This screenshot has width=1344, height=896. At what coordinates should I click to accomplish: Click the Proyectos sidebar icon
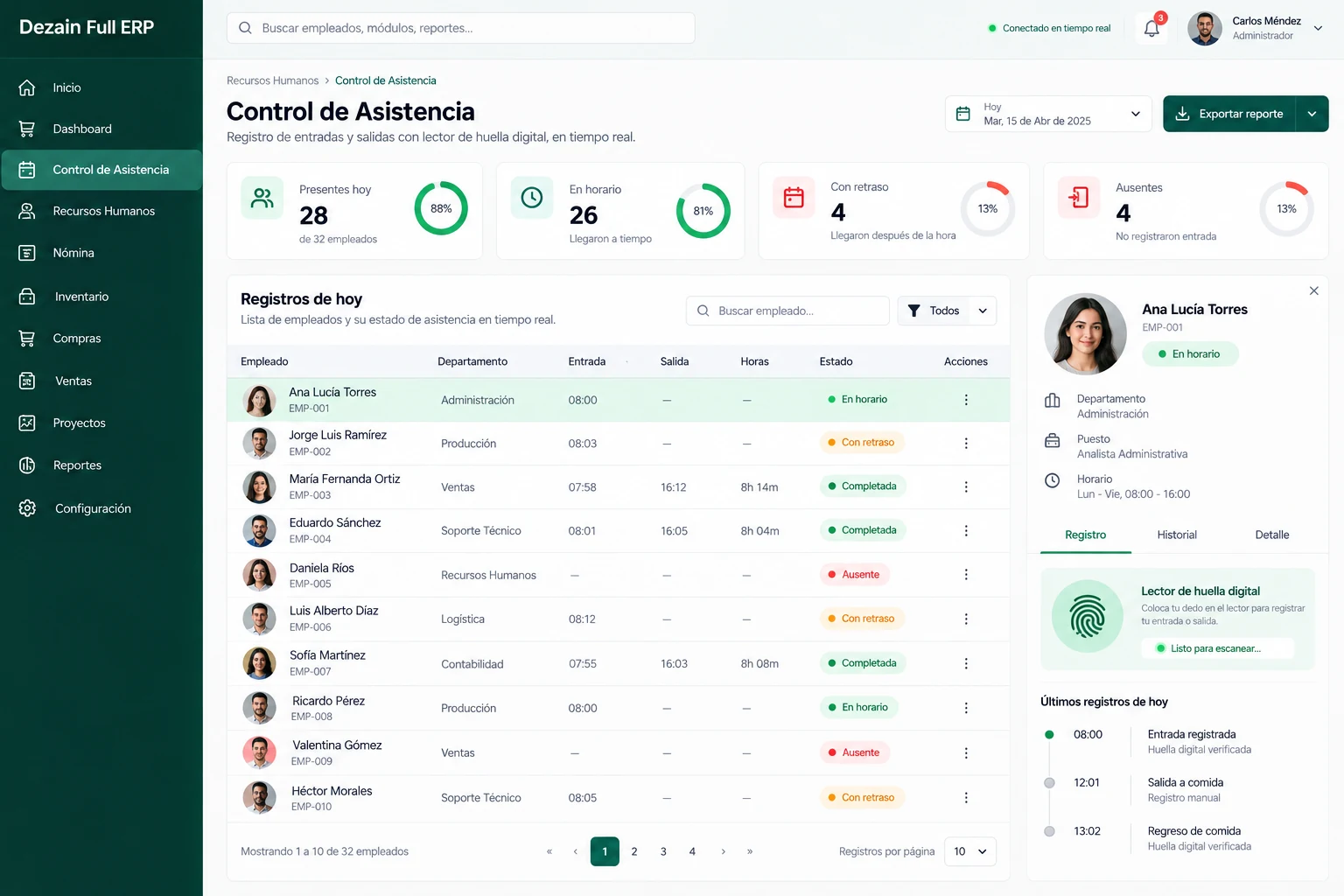[27, 423]
